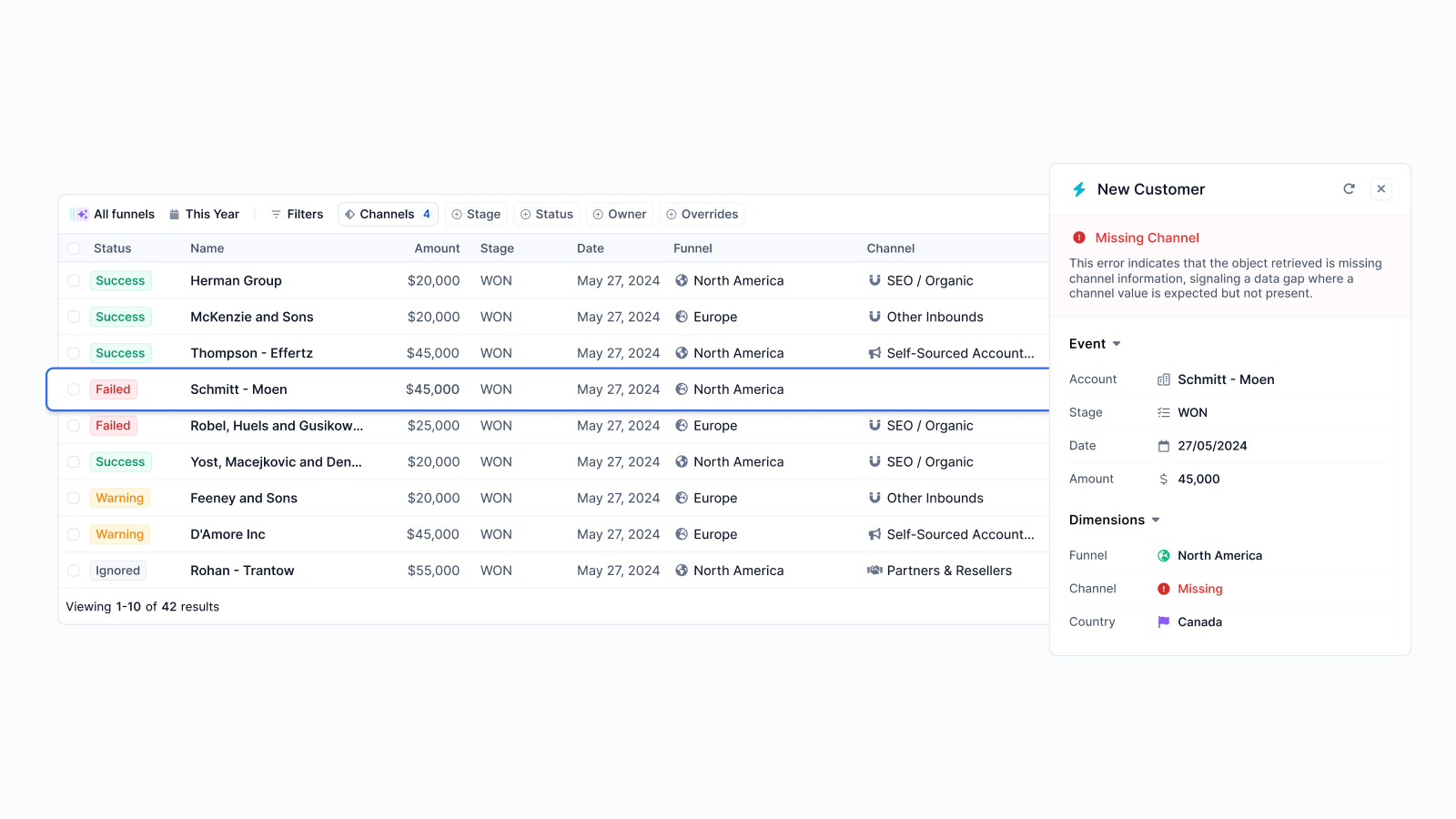Open the Filters menu
The image size is (1456, 819).
point(297,214)
